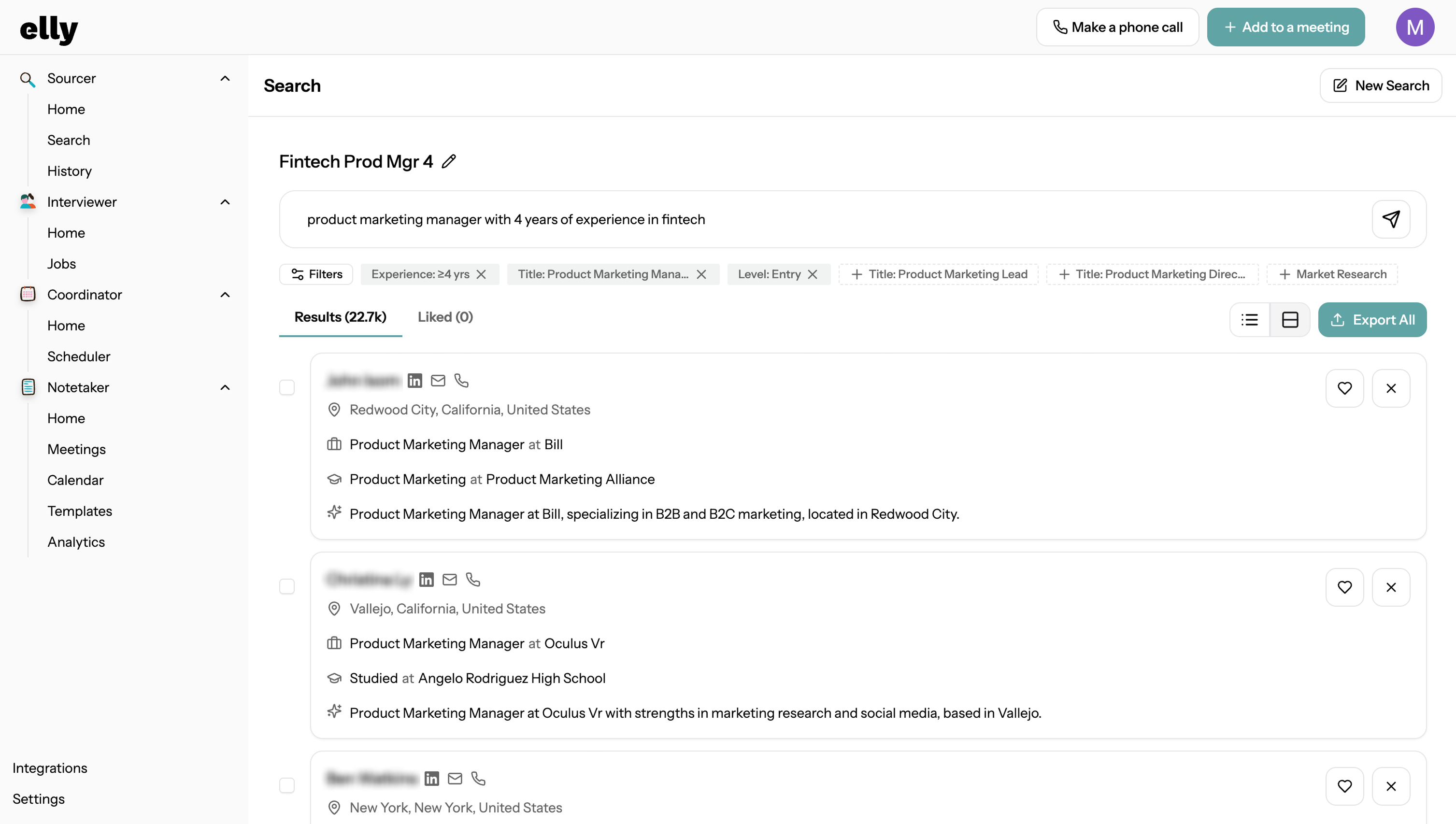Image resolution: width=1456 pixels, height=824 pixels.
Task: Collapse the Interviewer section
Action: [225, 201]
